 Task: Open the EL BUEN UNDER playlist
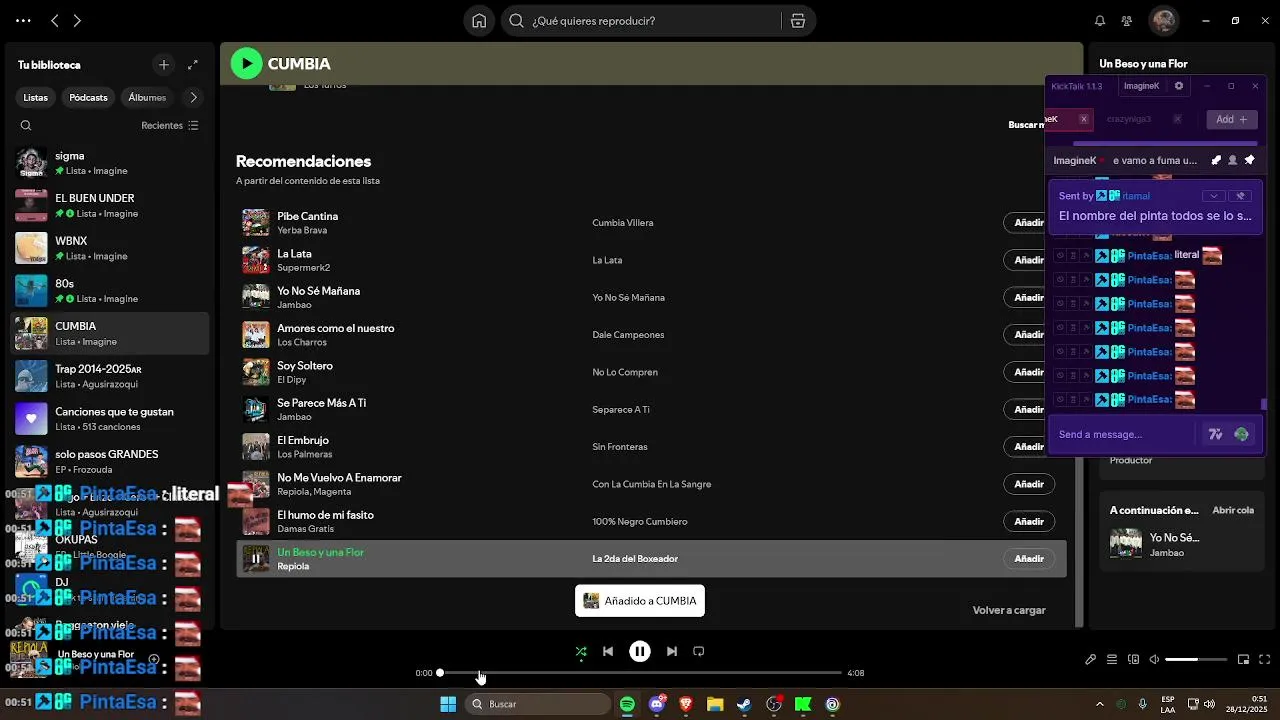[x=110, y=206]
